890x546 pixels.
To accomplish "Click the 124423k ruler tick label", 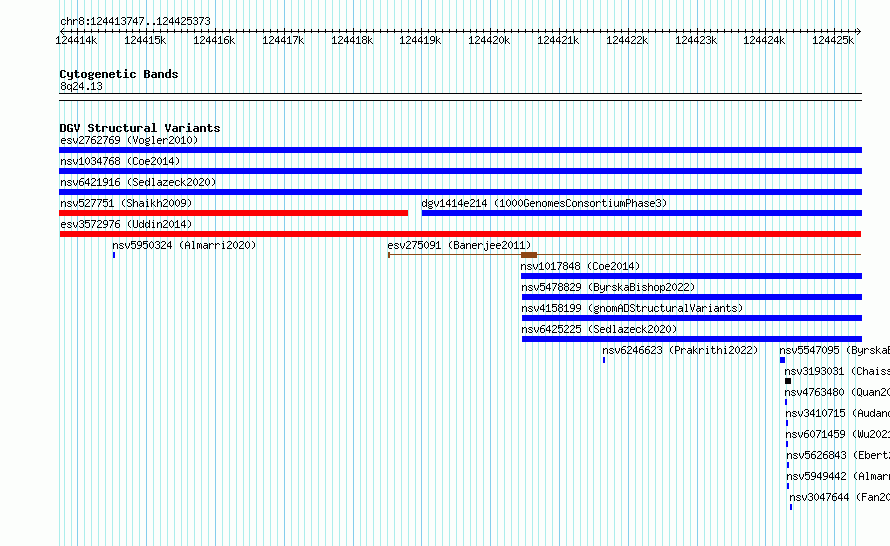I will (x=696, y=40).
